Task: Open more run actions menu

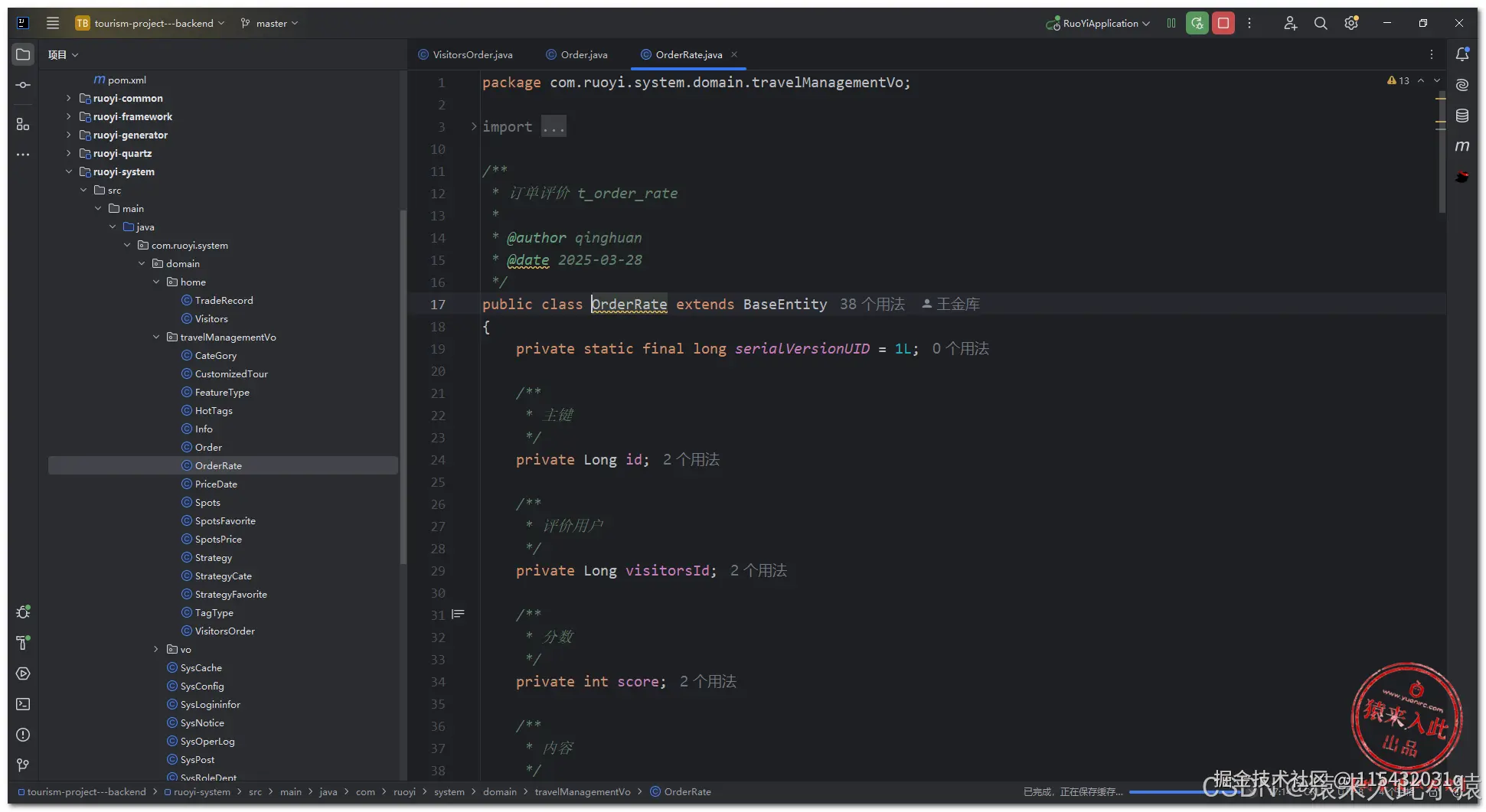Action: (x=1249, y=23)
